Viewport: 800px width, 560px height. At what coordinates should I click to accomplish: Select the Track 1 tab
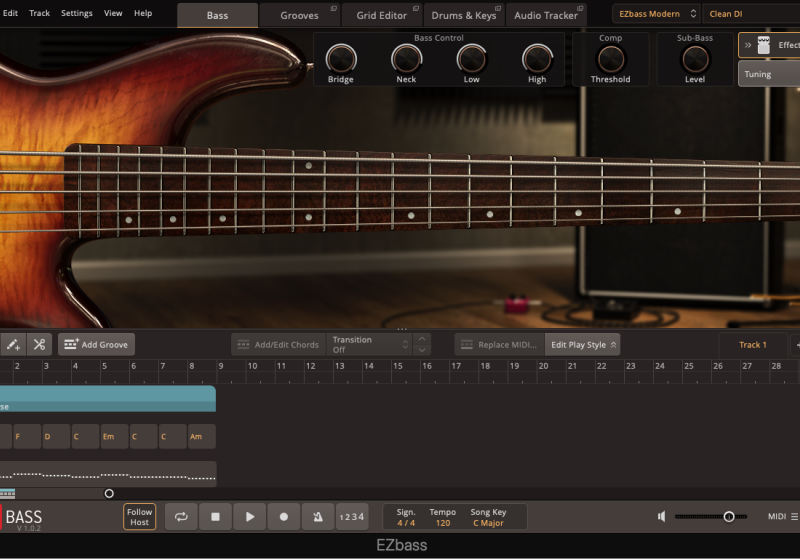[753, 345]
